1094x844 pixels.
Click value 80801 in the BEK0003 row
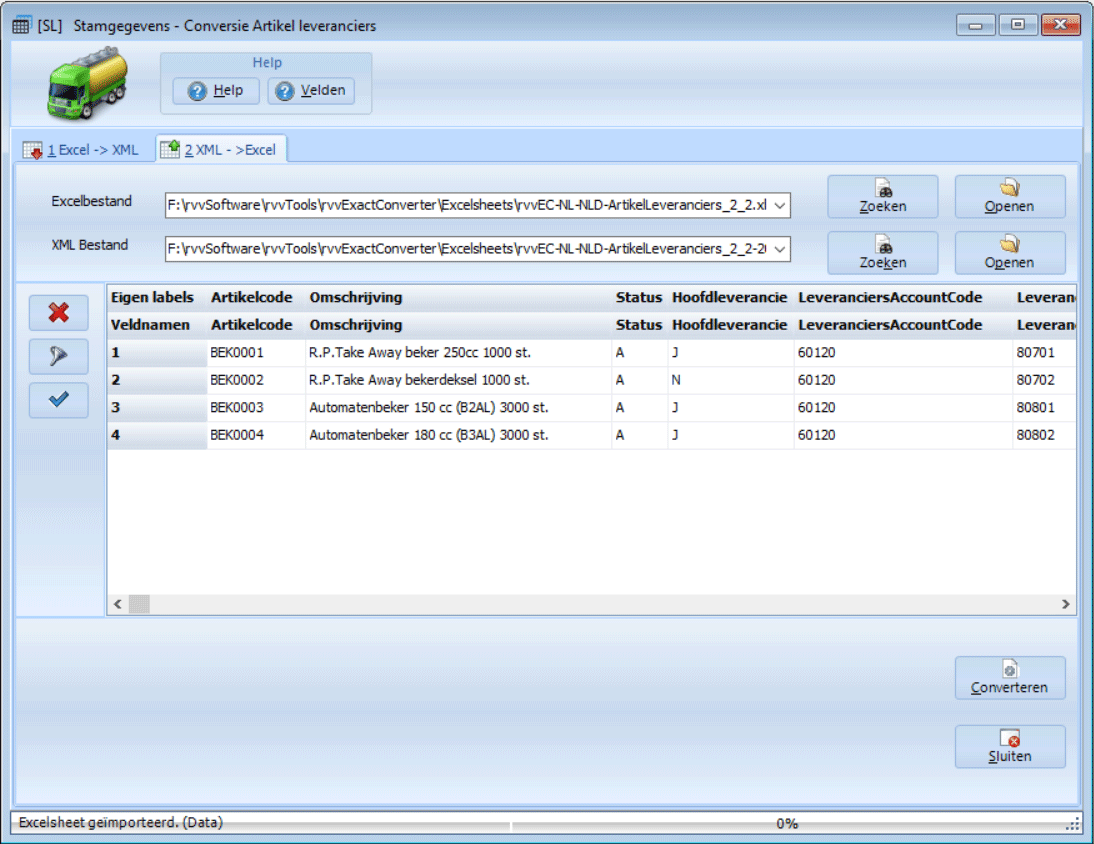(x=1044, y=407)
